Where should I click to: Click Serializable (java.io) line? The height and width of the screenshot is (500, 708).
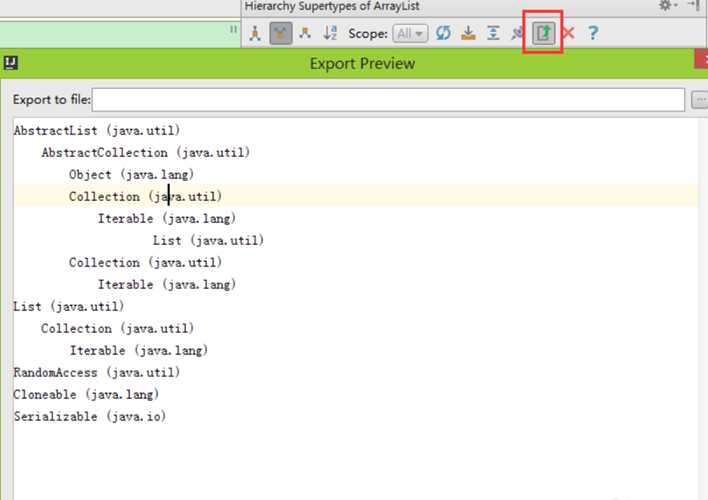pyautogui.click(x=90, y=416)
